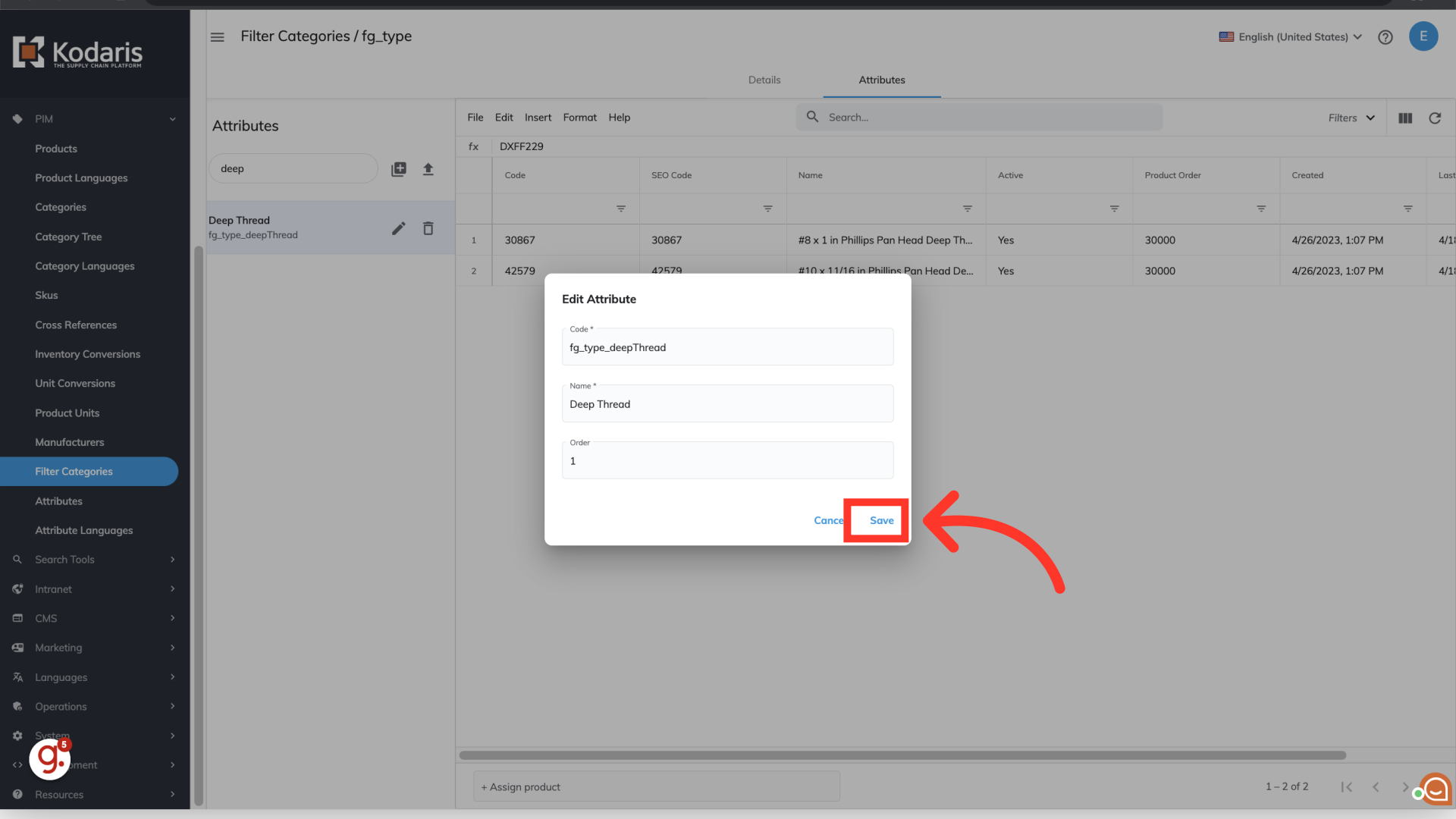The image size is (1456, 819).
Task: Click into the Name field containing Deep Thread
Action: coord(726,405)
